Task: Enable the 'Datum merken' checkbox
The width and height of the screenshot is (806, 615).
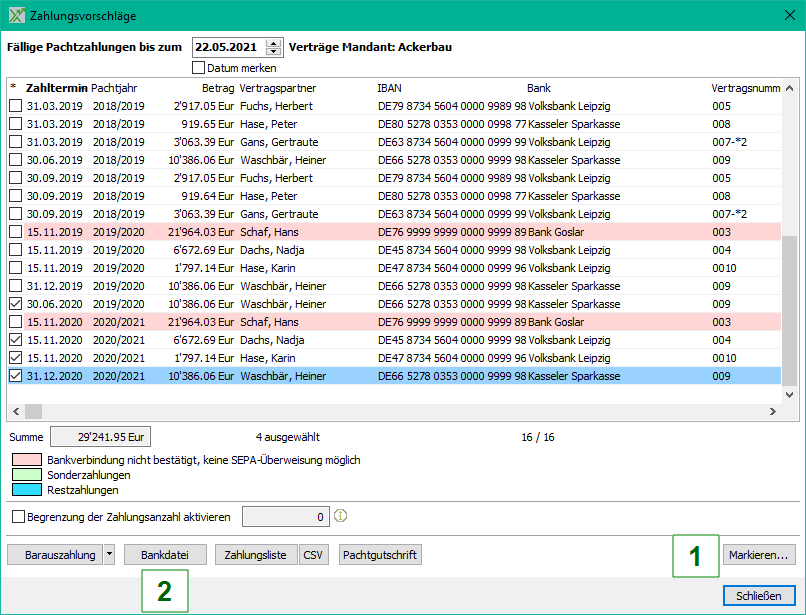Action: click(x=198, y=68)
